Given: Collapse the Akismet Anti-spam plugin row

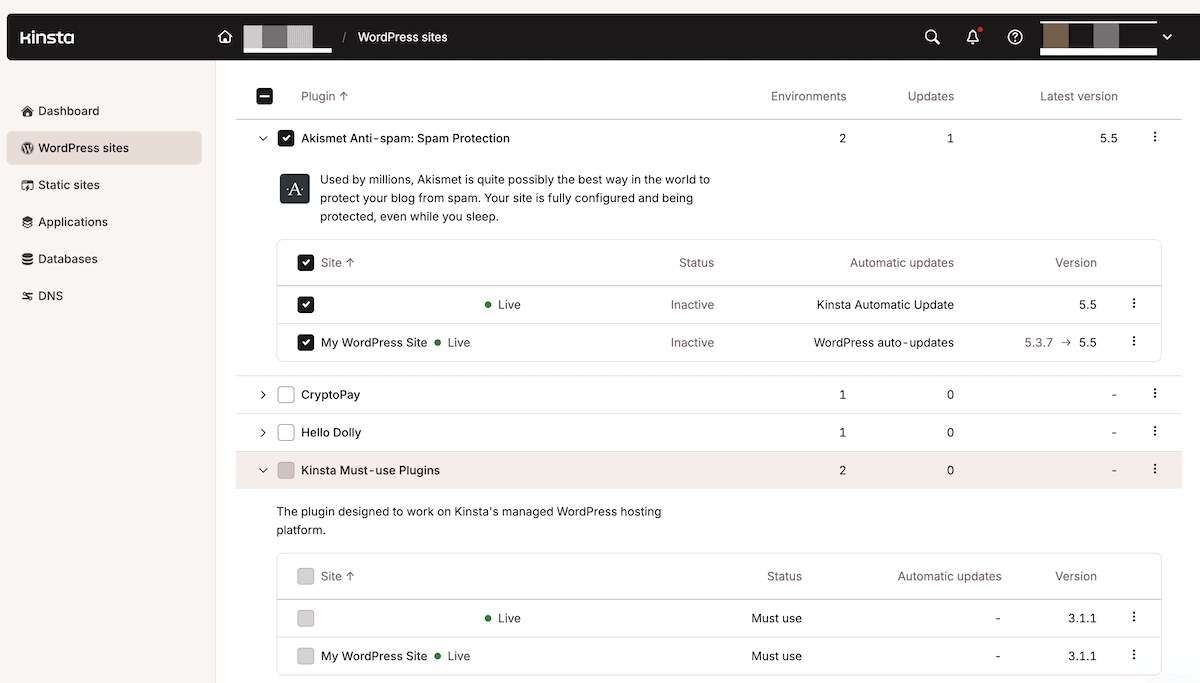Looking at the screenshot, I should (263, 138).
